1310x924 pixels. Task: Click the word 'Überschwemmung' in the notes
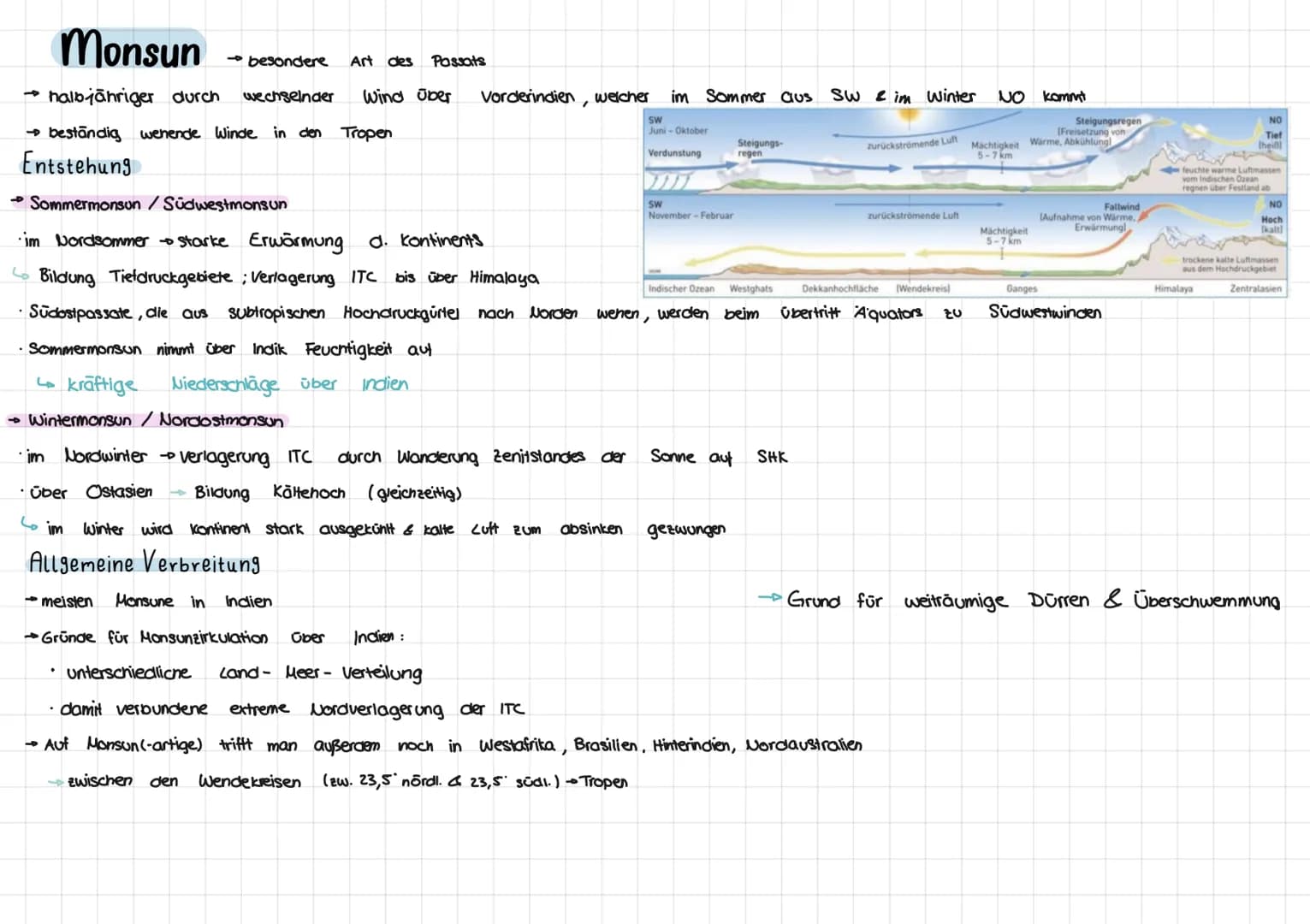[1206, 600]
